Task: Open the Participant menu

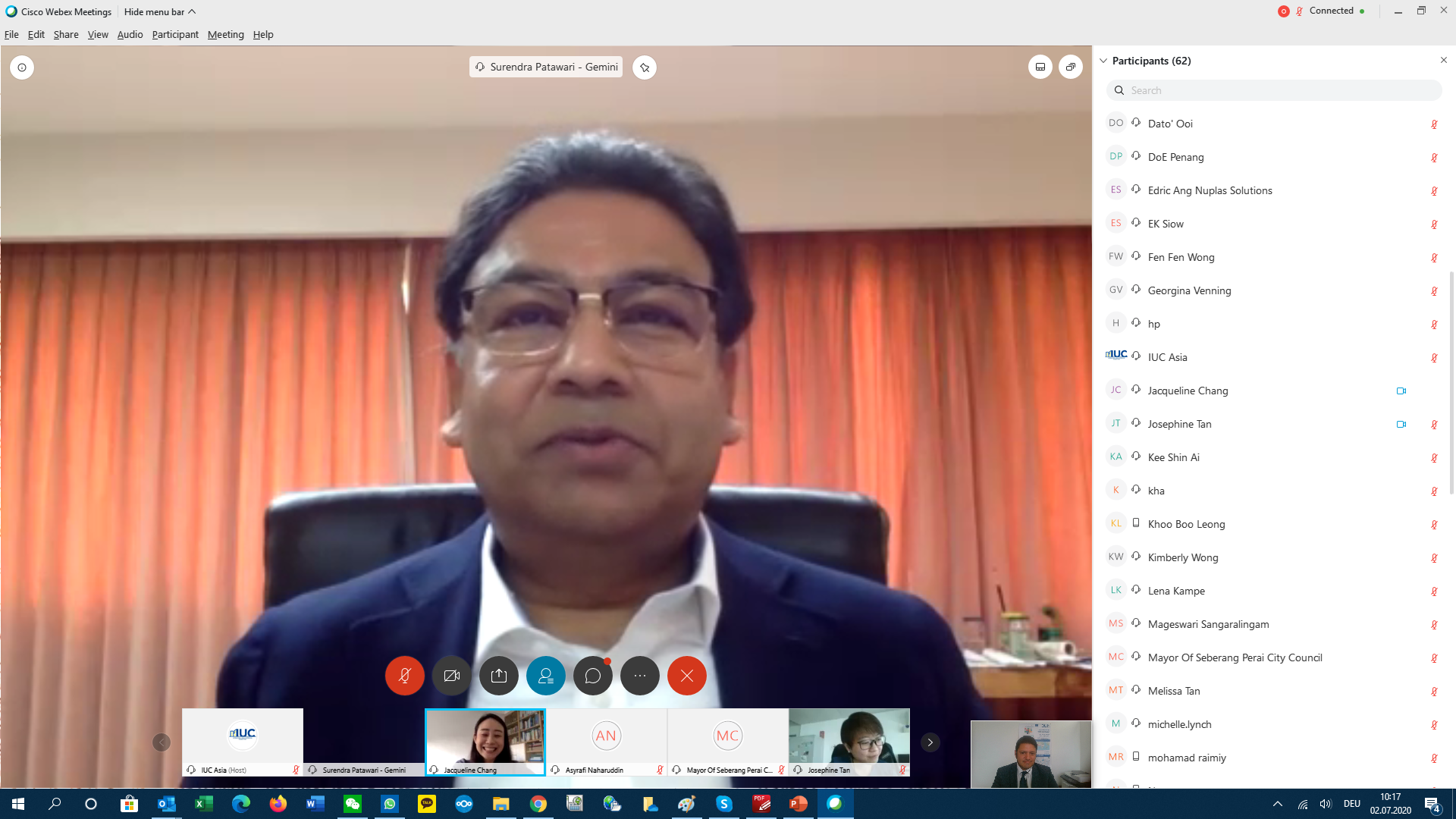Action: click(x=174, y=35)
